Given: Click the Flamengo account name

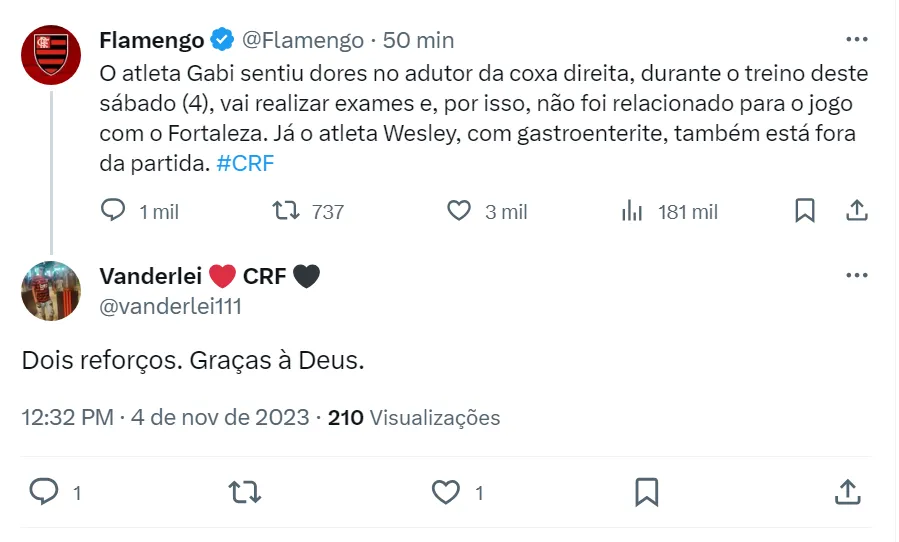Looking at the screenshot, I should click(x=152, y=40).
